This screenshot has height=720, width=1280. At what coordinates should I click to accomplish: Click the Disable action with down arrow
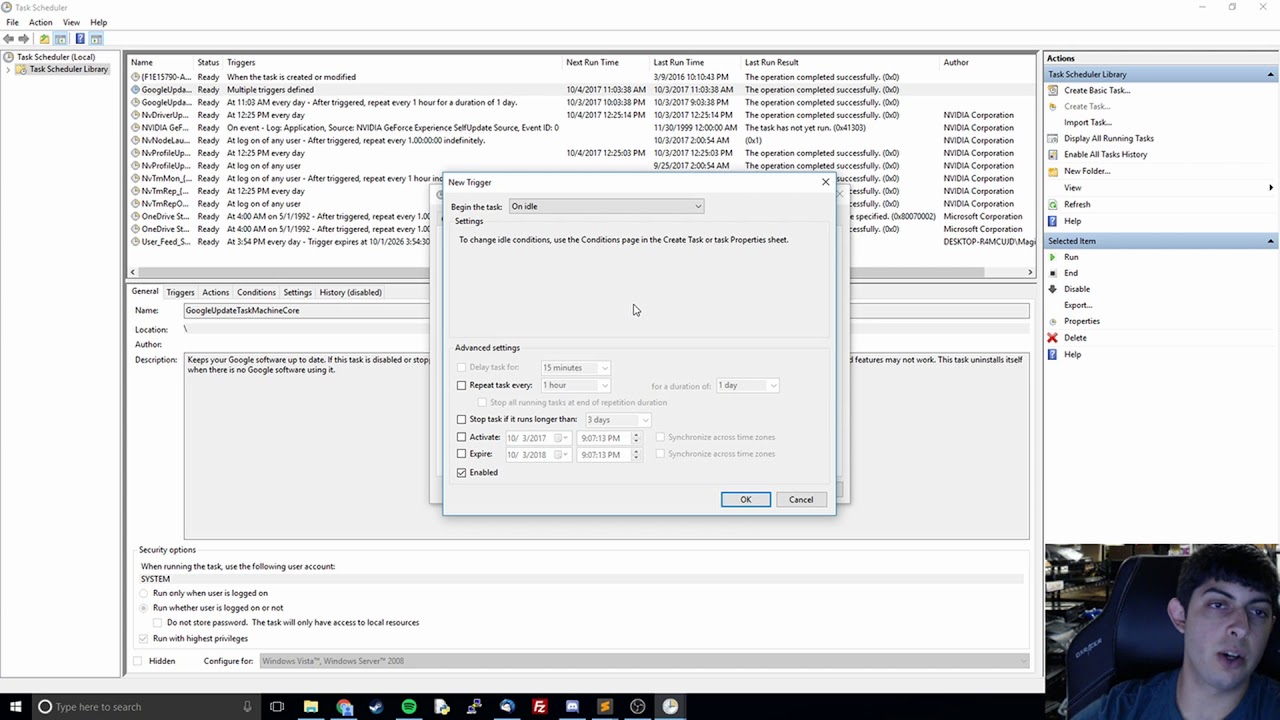click(x=1077, y=289)
